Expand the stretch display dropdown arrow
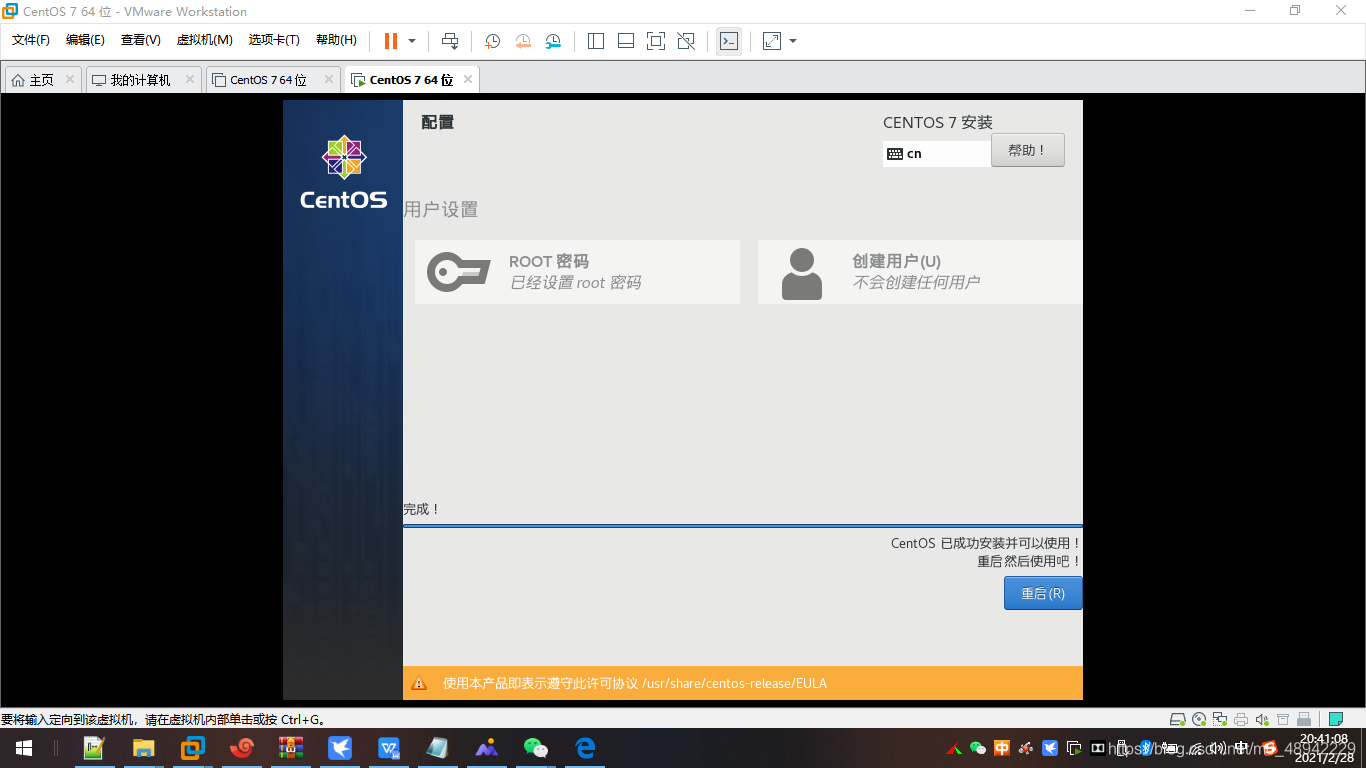Screen dimensions: 1366x768 point(793,41)
